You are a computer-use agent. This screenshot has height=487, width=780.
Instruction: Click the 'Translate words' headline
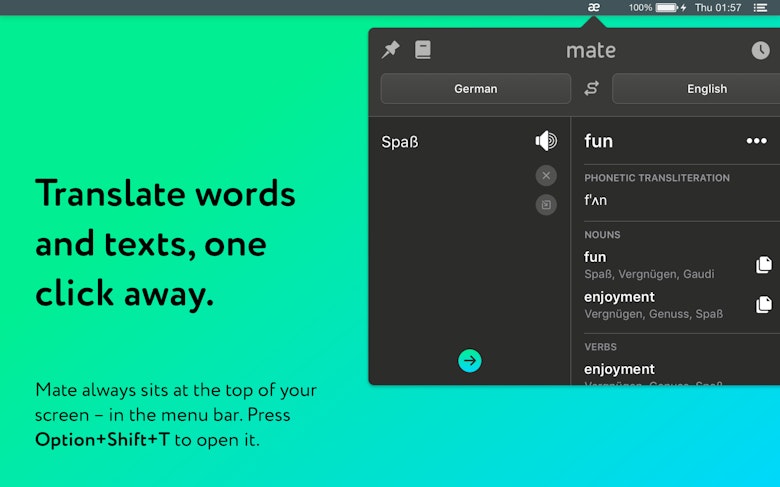tap(165, 193)
